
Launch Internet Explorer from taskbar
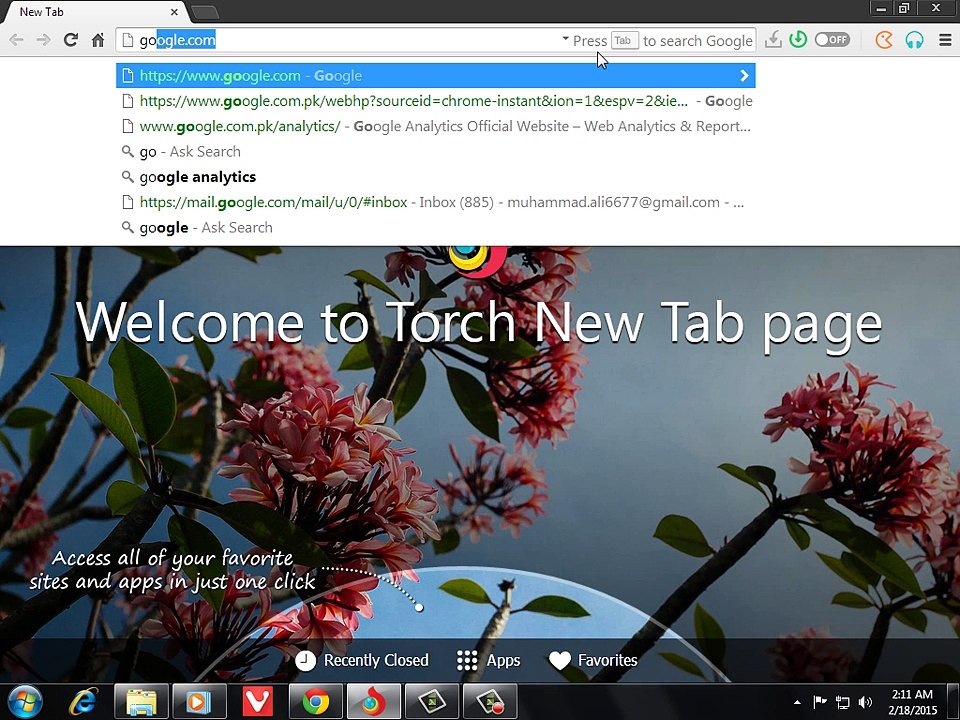(83, 702)
